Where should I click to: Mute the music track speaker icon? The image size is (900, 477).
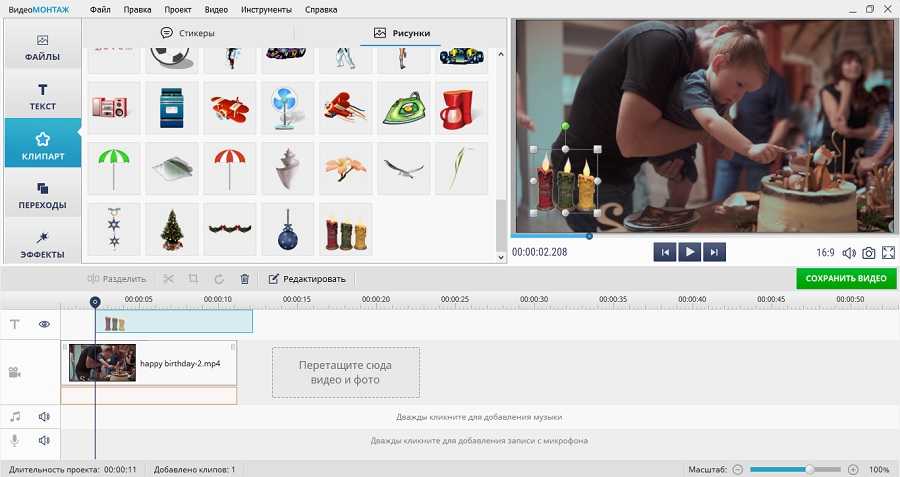coord(44,416)
